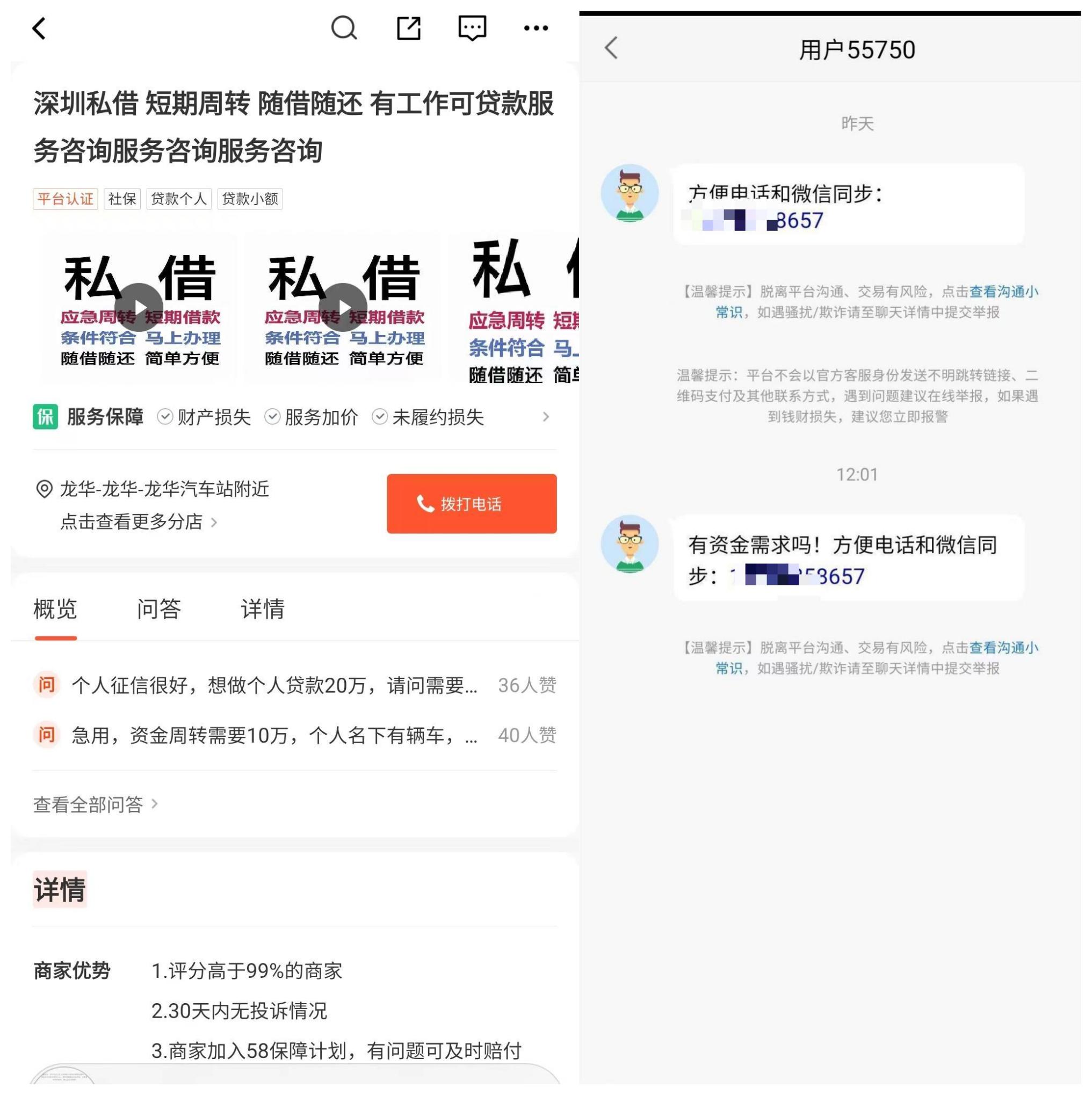Open the search icon at the top
Viewport: 1092px width, 1095px height.
344,27
